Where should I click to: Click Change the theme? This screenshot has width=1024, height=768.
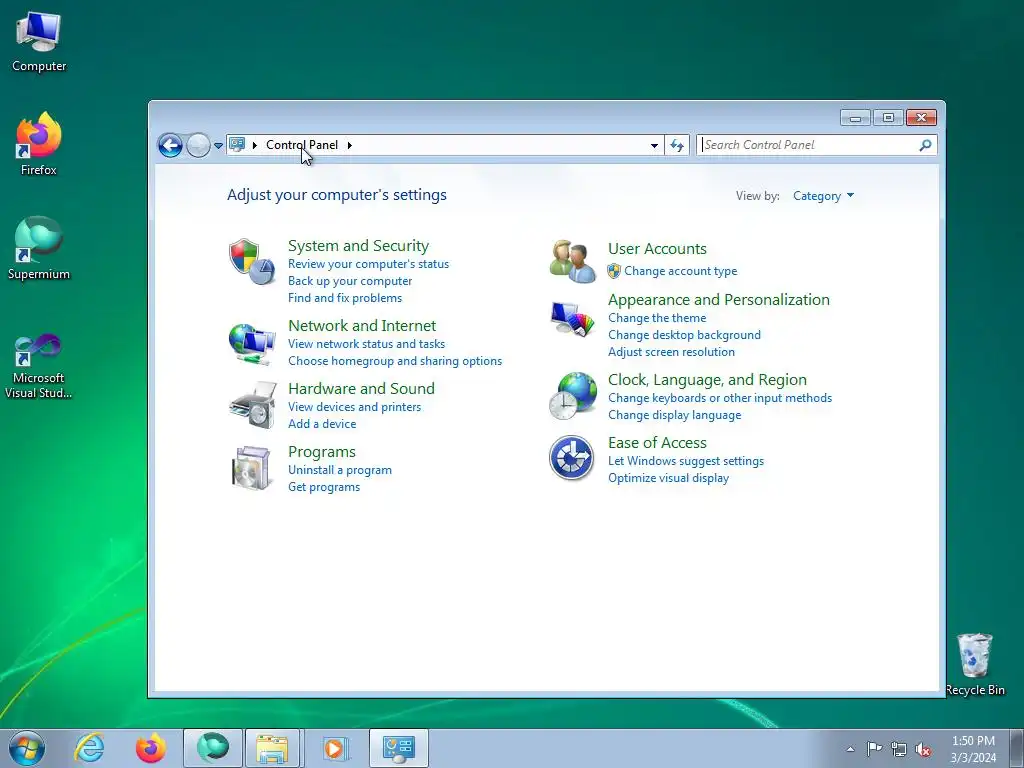click(657, 318)
